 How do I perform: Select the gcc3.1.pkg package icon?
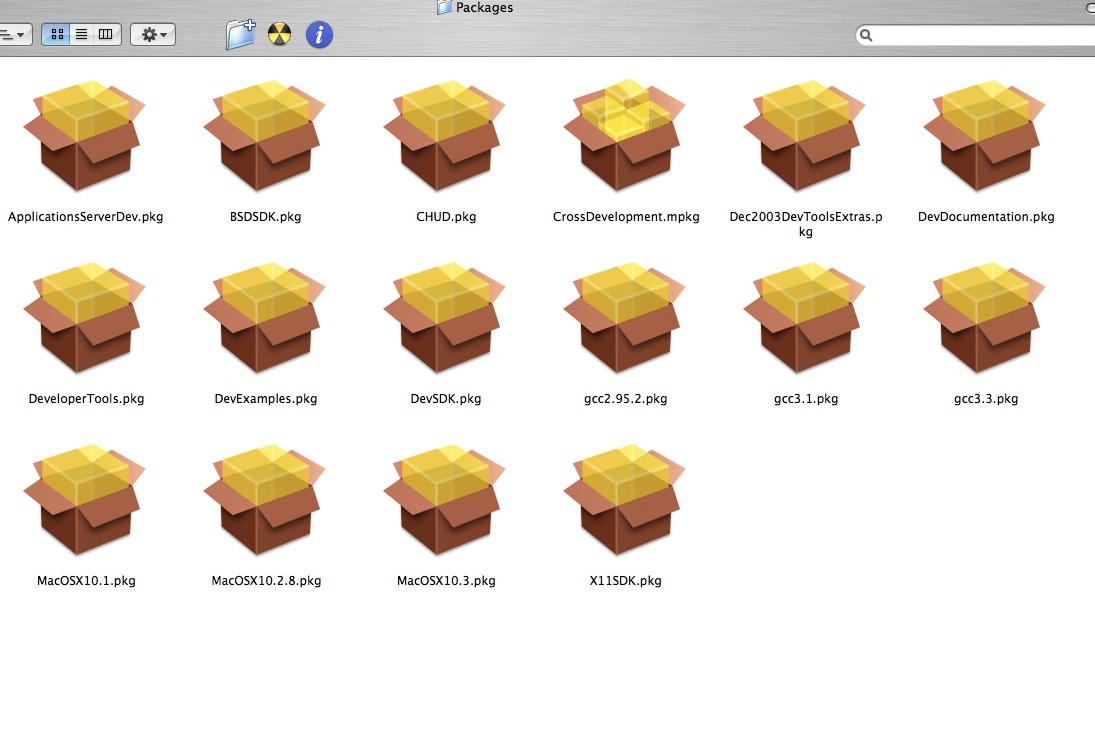click(x=805, y=318)
